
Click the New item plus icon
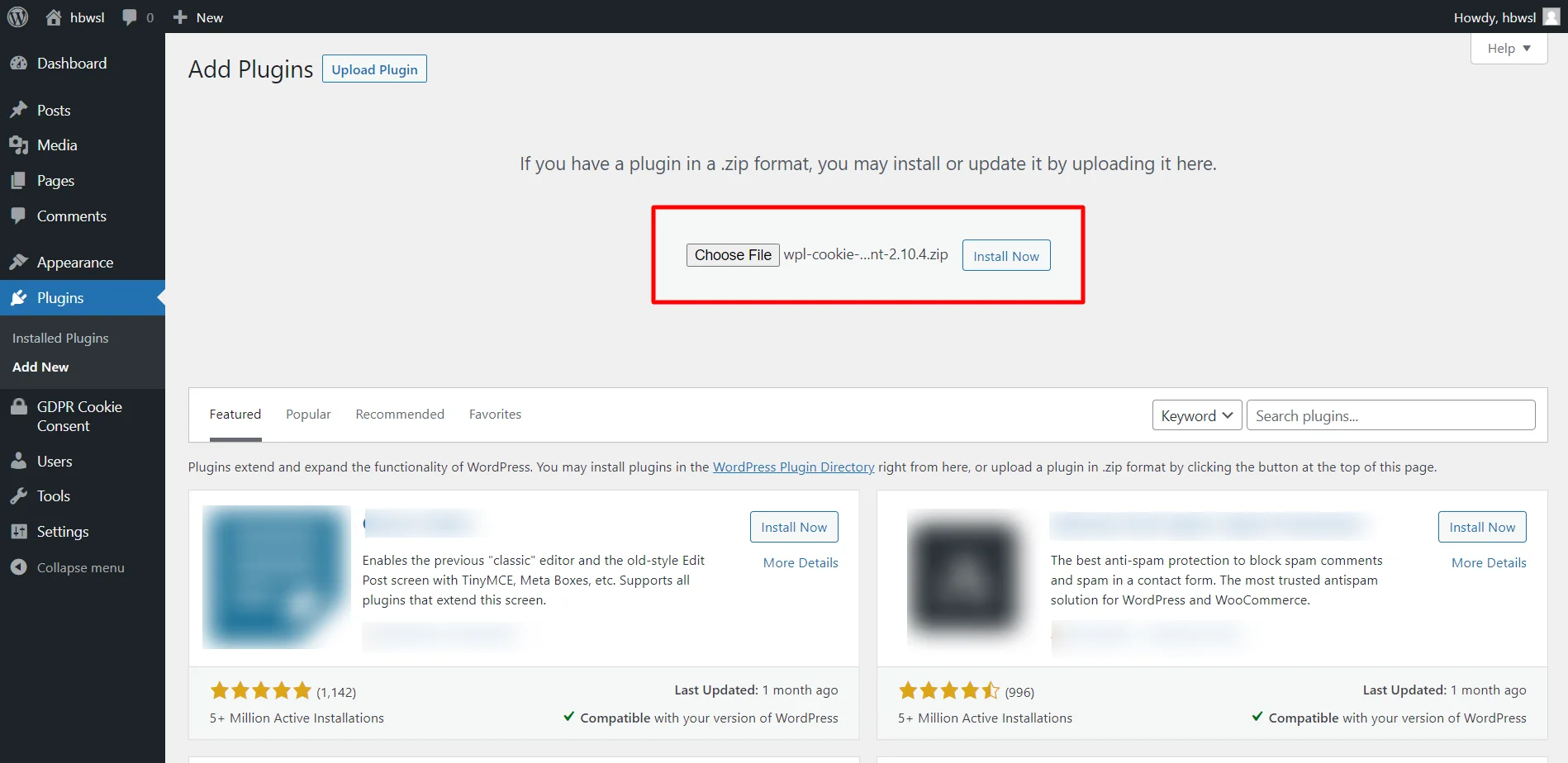click(x=178, y=17)
